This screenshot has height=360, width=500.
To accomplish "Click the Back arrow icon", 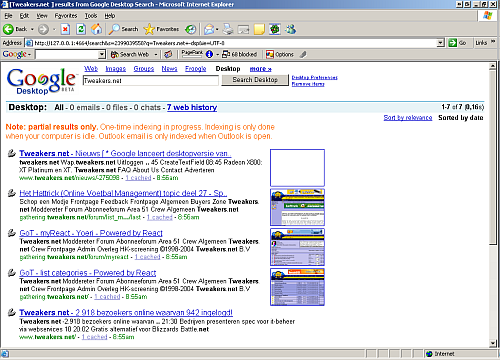I will (8, 29).
